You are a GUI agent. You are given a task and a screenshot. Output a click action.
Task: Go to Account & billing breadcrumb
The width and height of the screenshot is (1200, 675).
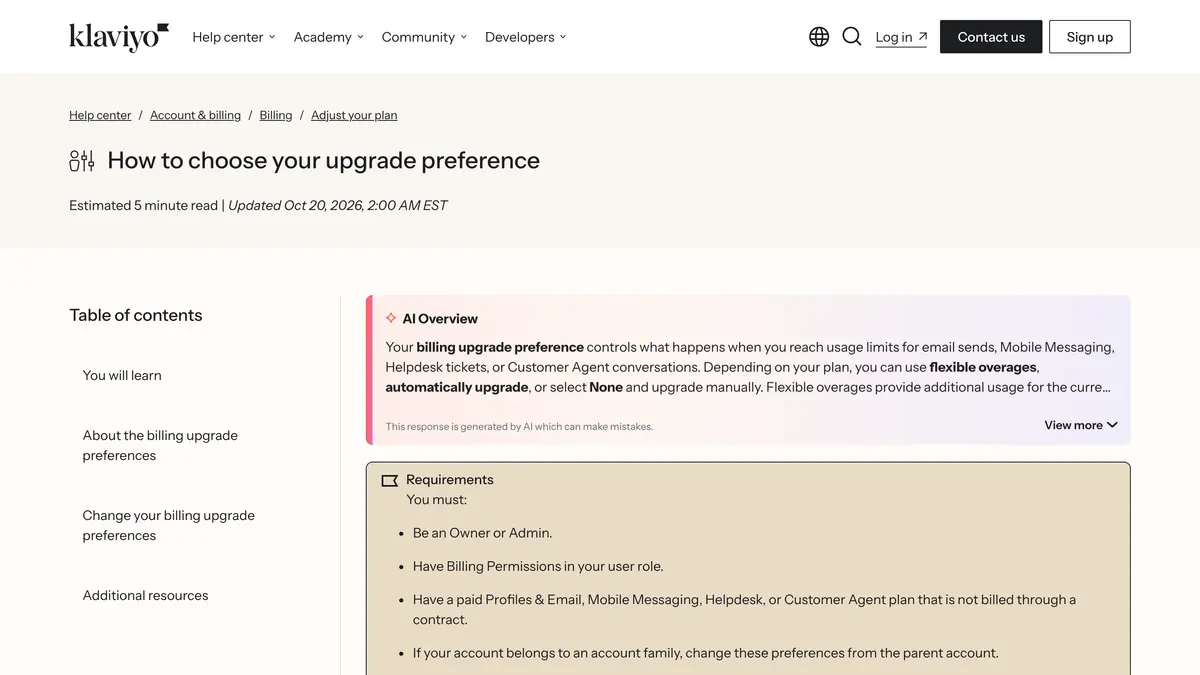(x=195, y=115)
